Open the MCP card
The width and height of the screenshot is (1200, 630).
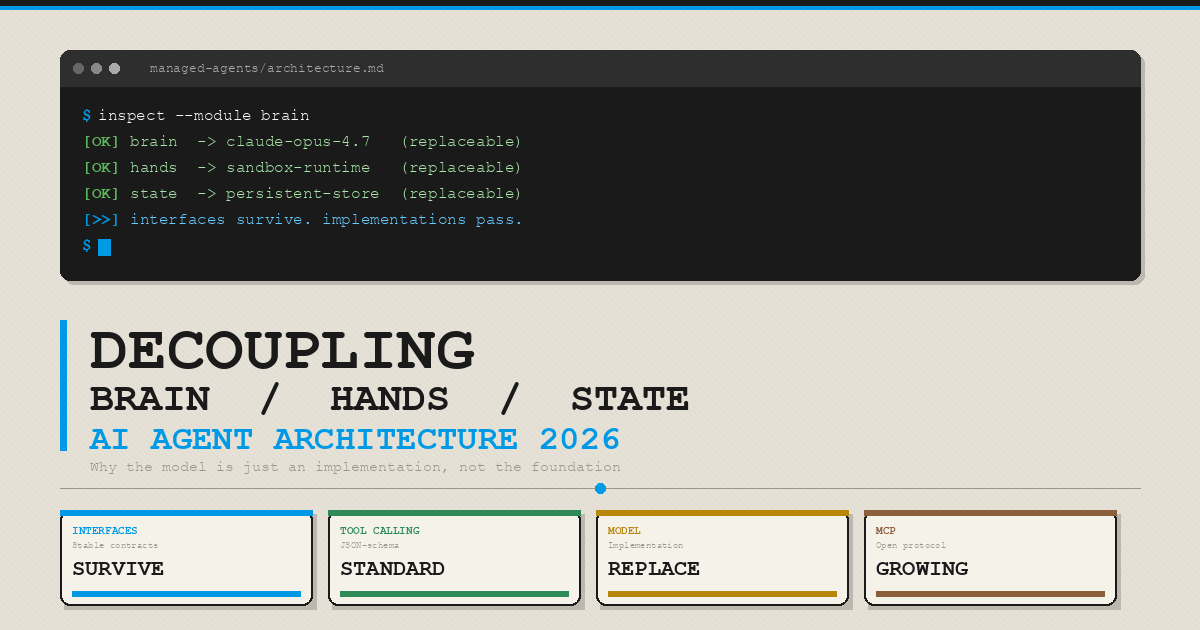click(990, 558)
